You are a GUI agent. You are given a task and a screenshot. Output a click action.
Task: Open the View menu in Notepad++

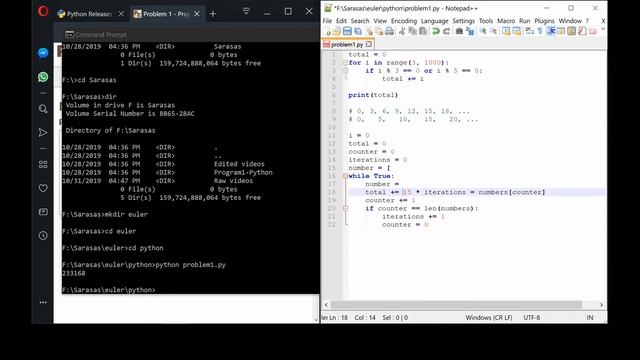tap(380, 21)
